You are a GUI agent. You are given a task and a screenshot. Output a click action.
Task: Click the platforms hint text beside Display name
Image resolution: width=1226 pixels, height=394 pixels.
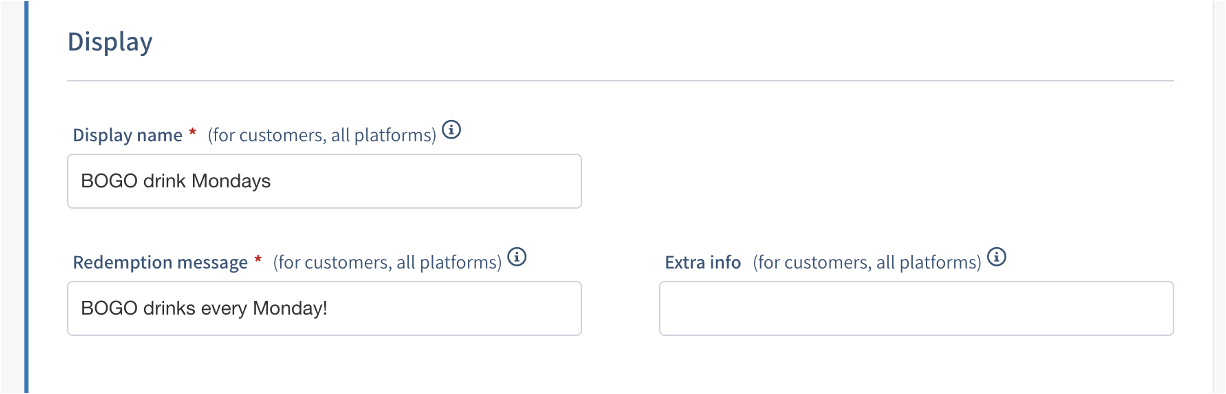pyautogui.click(x=322, y=135)
